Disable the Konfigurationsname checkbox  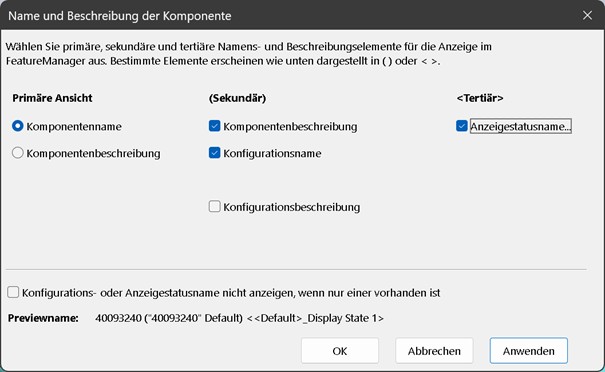point(215,153)
